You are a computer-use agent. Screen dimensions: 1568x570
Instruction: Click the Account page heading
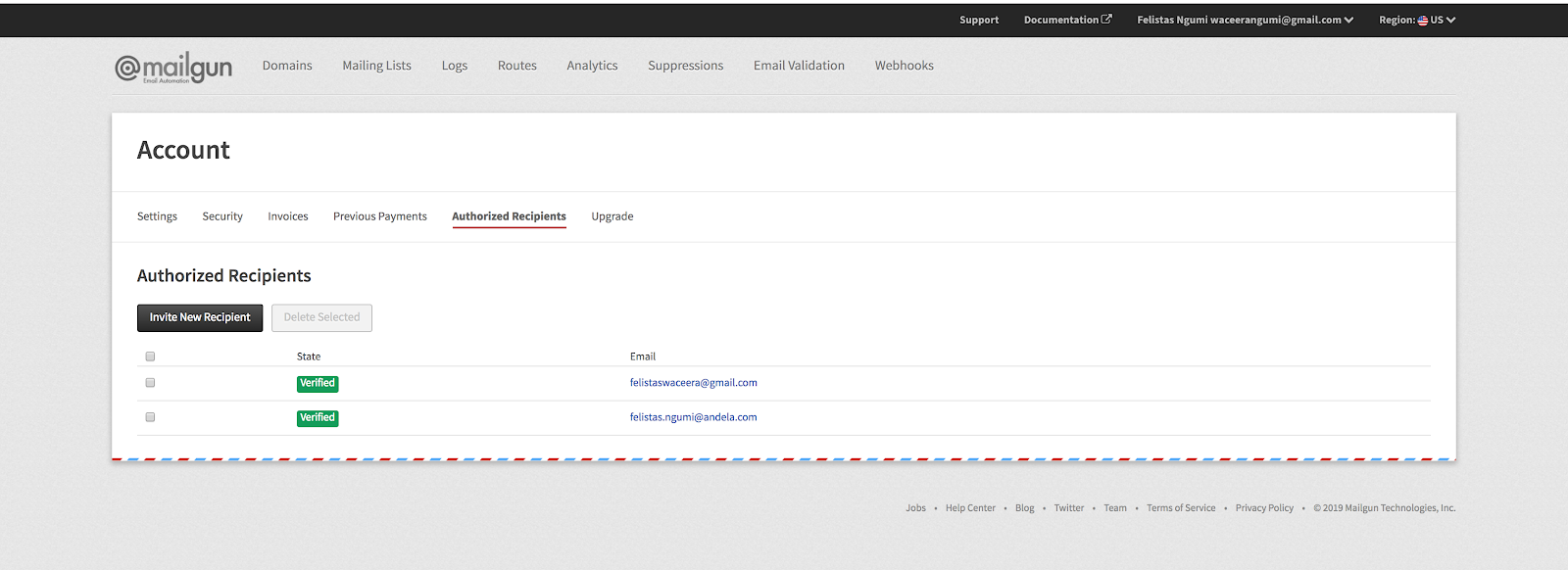(183, 150)
